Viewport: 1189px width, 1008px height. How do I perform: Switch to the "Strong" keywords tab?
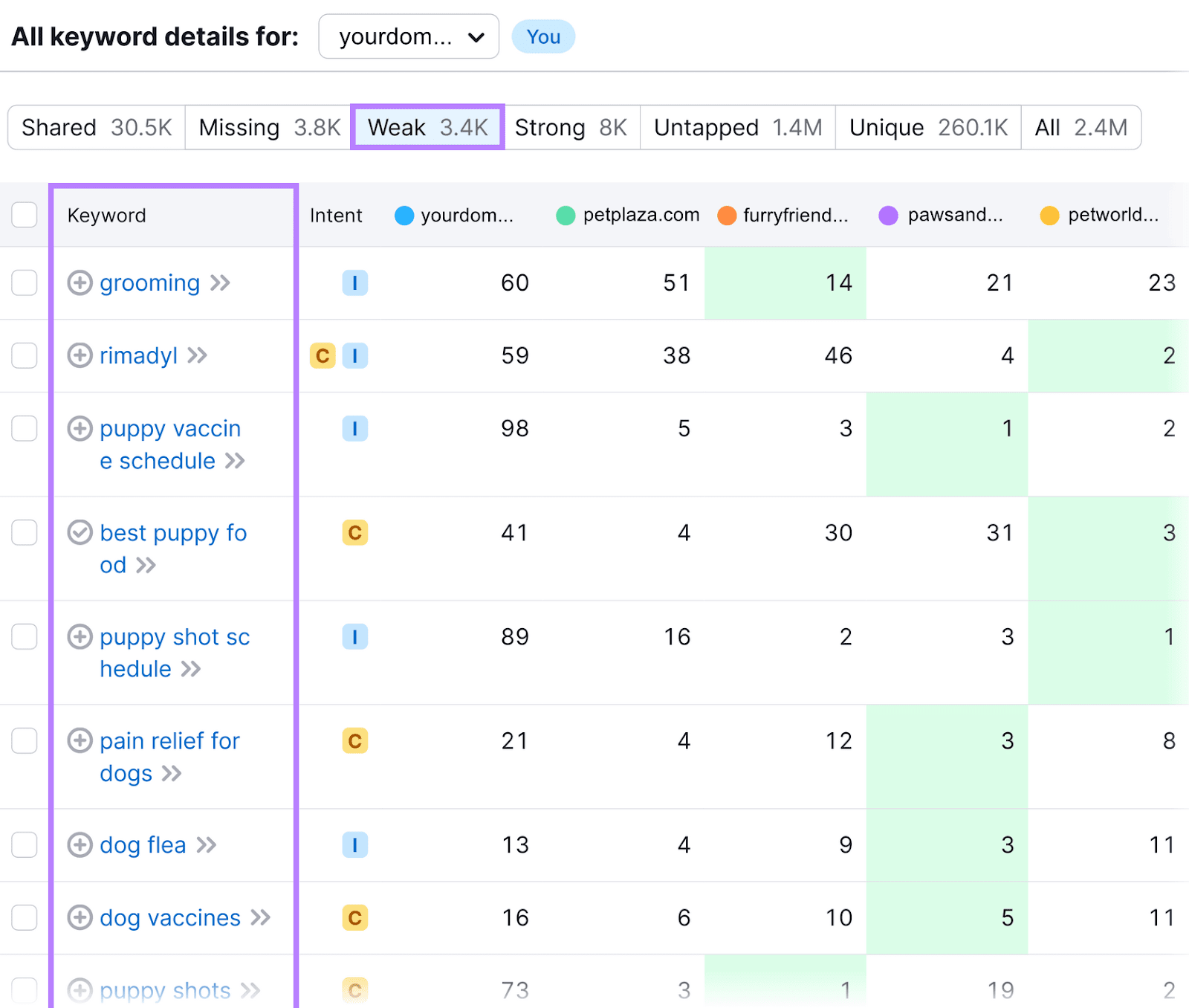pyautogui.click(x=571, y=127)
